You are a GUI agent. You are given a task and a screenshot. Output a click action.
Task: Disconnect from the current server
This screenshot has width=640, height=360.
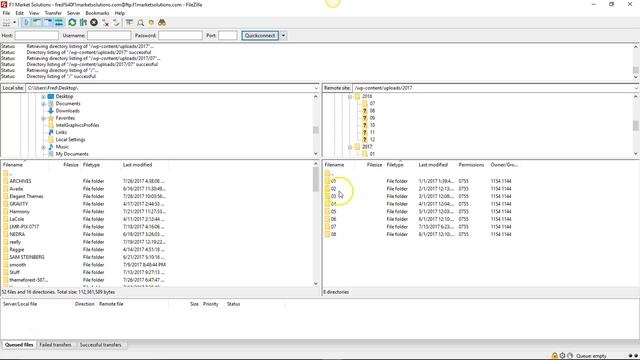[x=105, y=23]
